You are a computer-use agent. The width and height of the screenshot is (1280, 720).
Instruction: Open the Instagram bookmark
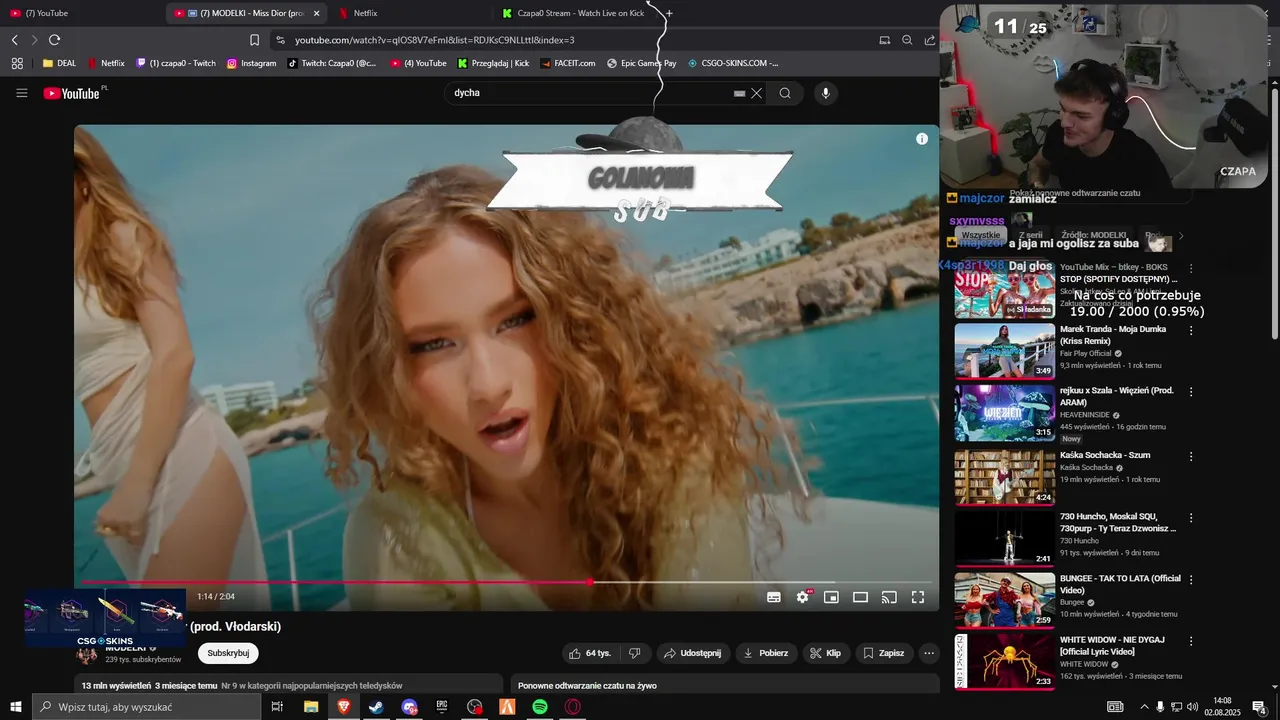coord(251,63)
